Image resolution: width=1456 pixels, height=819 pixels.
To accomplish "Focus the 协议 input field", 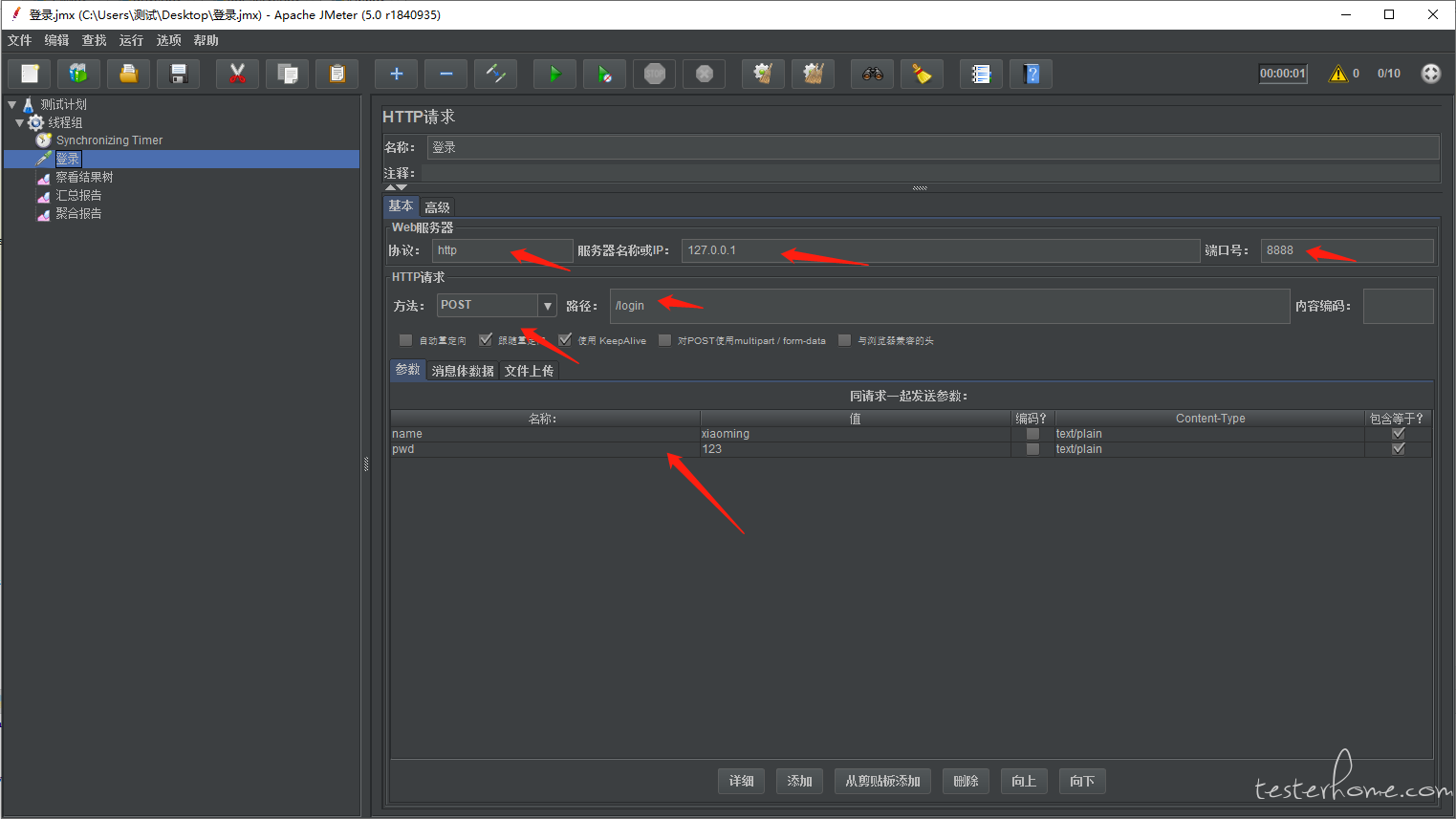I will pos(503,250).
